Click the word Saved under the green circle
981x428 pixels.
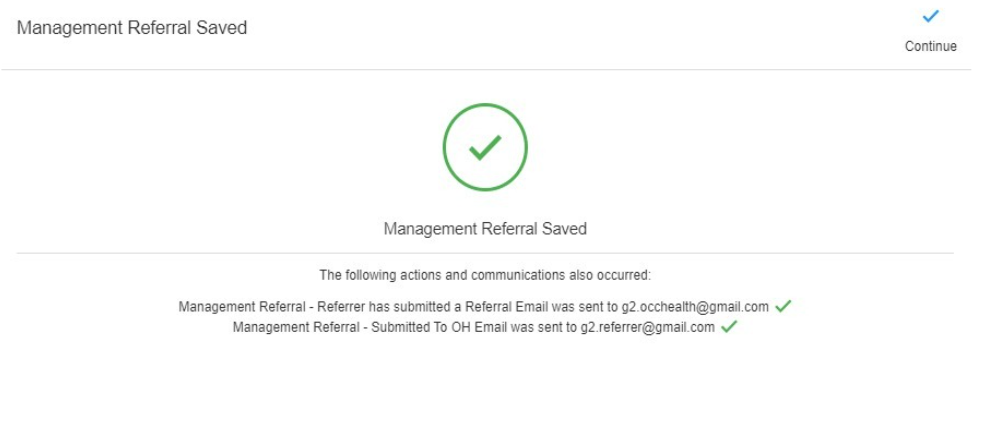pyautogui.click(x=565, y=228)
